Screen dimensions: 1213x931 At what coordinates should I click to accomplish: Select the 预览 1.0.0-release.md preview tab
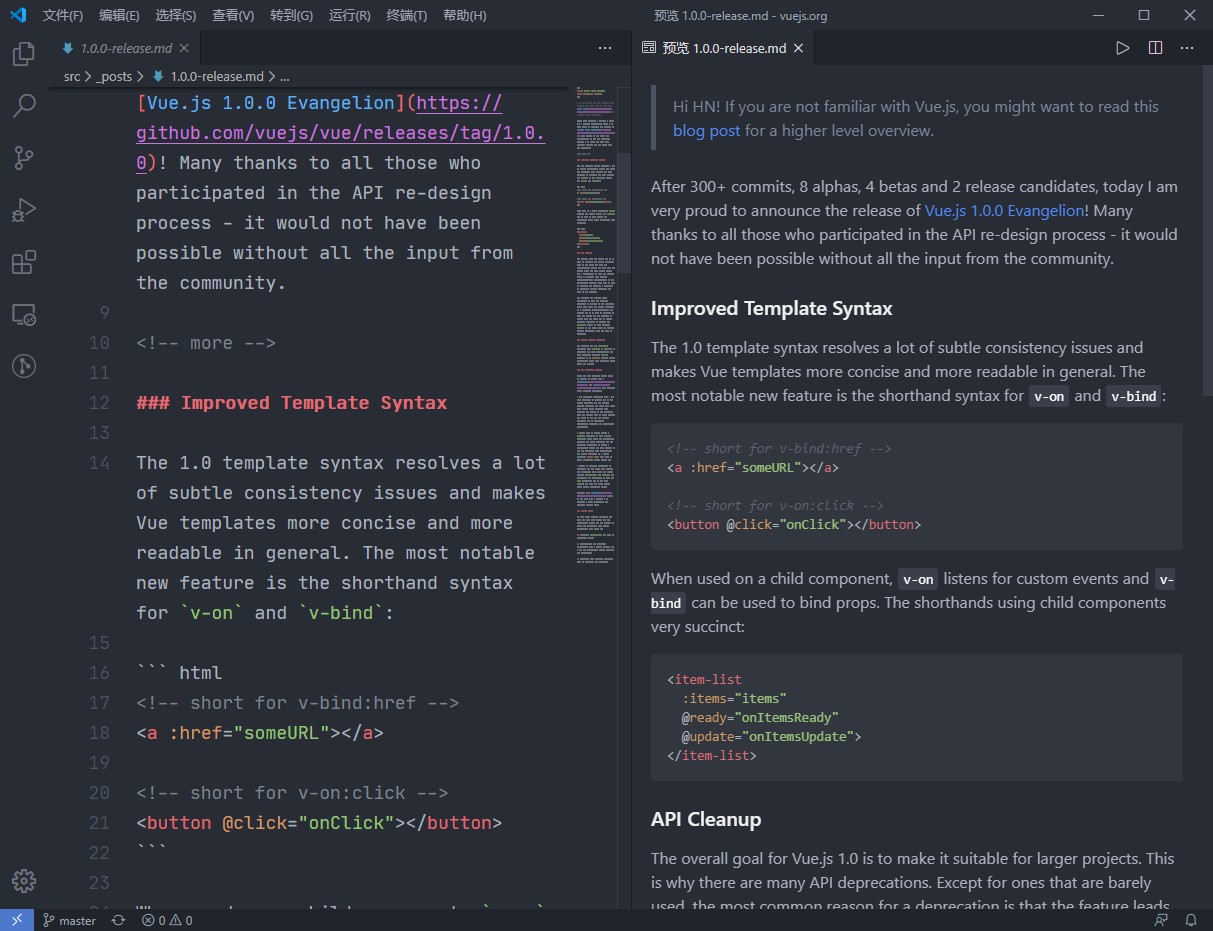pyautogui.click(x=724, y=48)
